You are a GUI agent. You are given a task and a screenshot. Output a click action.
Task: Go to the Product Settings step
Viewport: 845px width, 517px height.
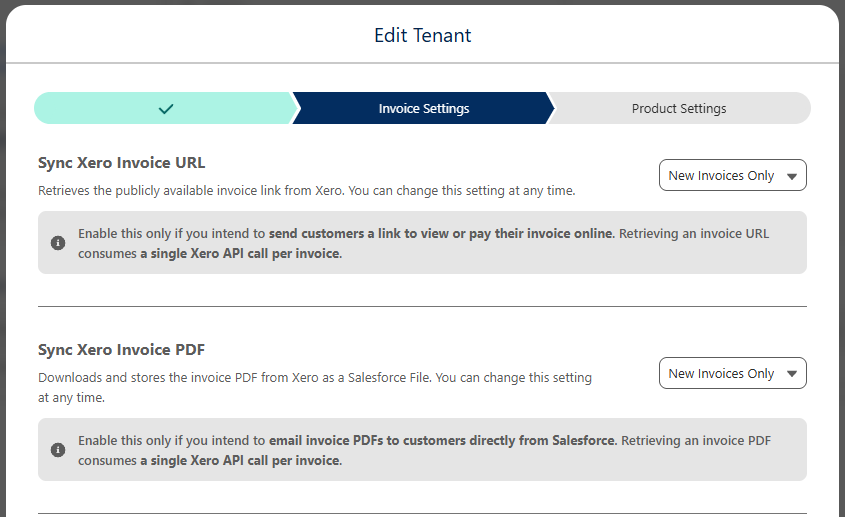coord(679,108)
